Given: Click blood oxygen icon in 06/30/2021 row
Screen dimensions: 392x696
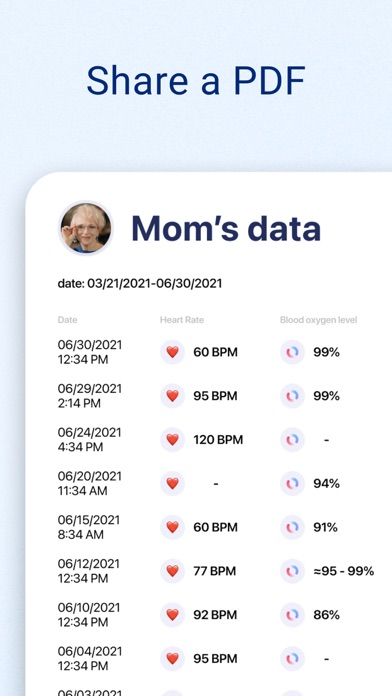Looking at the screenshot, I should [292, 352].
